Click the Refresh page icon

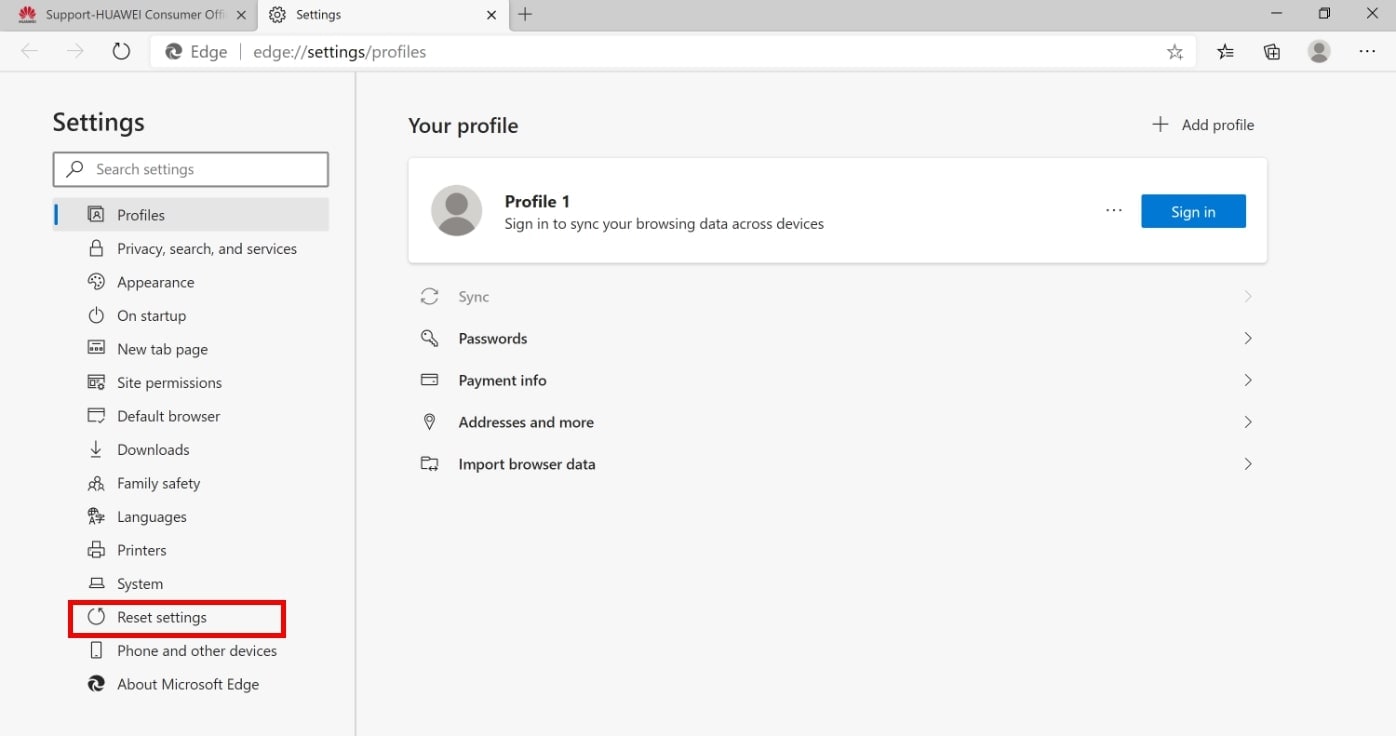[x=121, y=51]
